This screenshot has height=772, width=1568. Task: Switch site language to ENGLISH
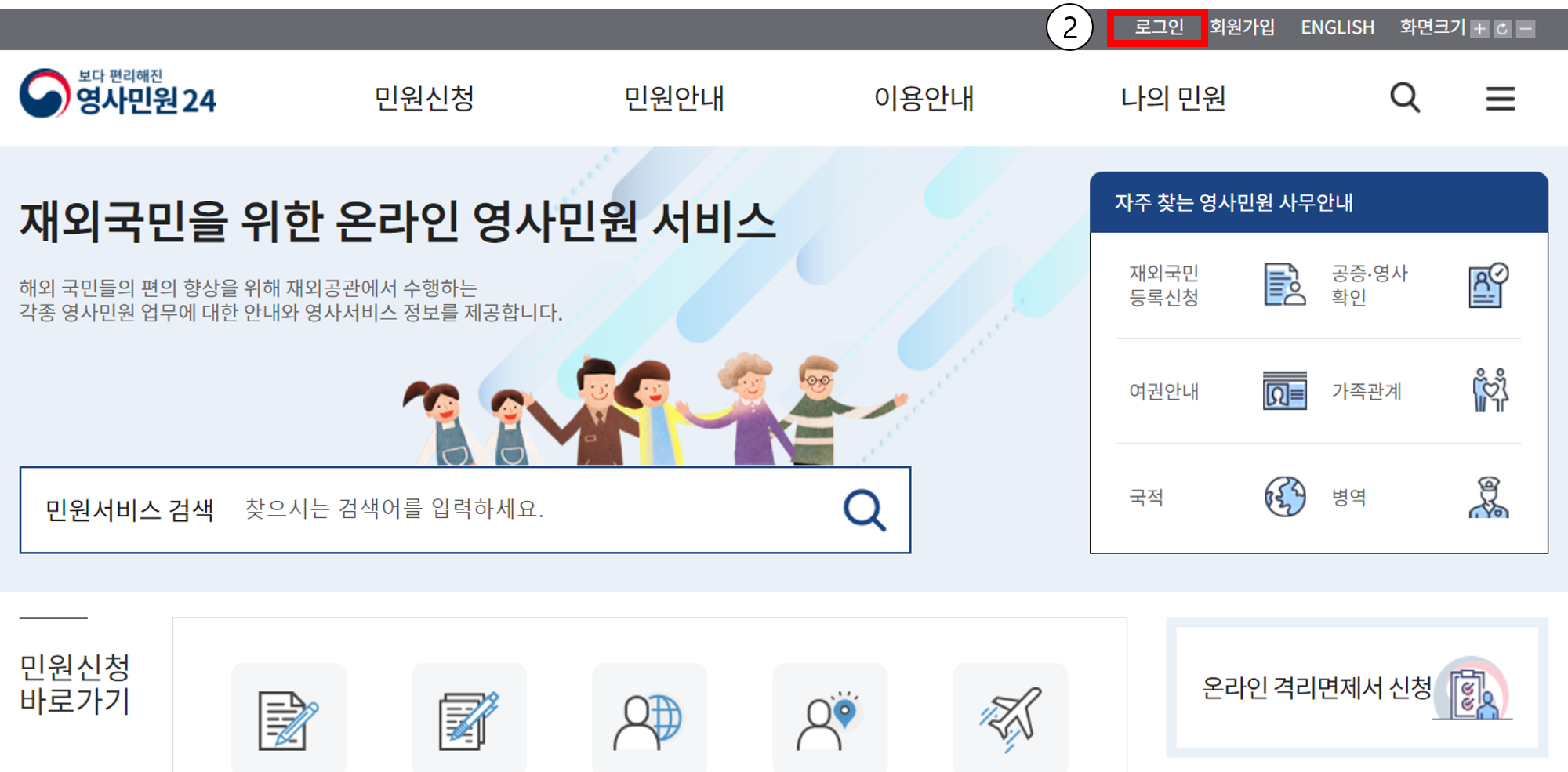[x=1337, y=28]
